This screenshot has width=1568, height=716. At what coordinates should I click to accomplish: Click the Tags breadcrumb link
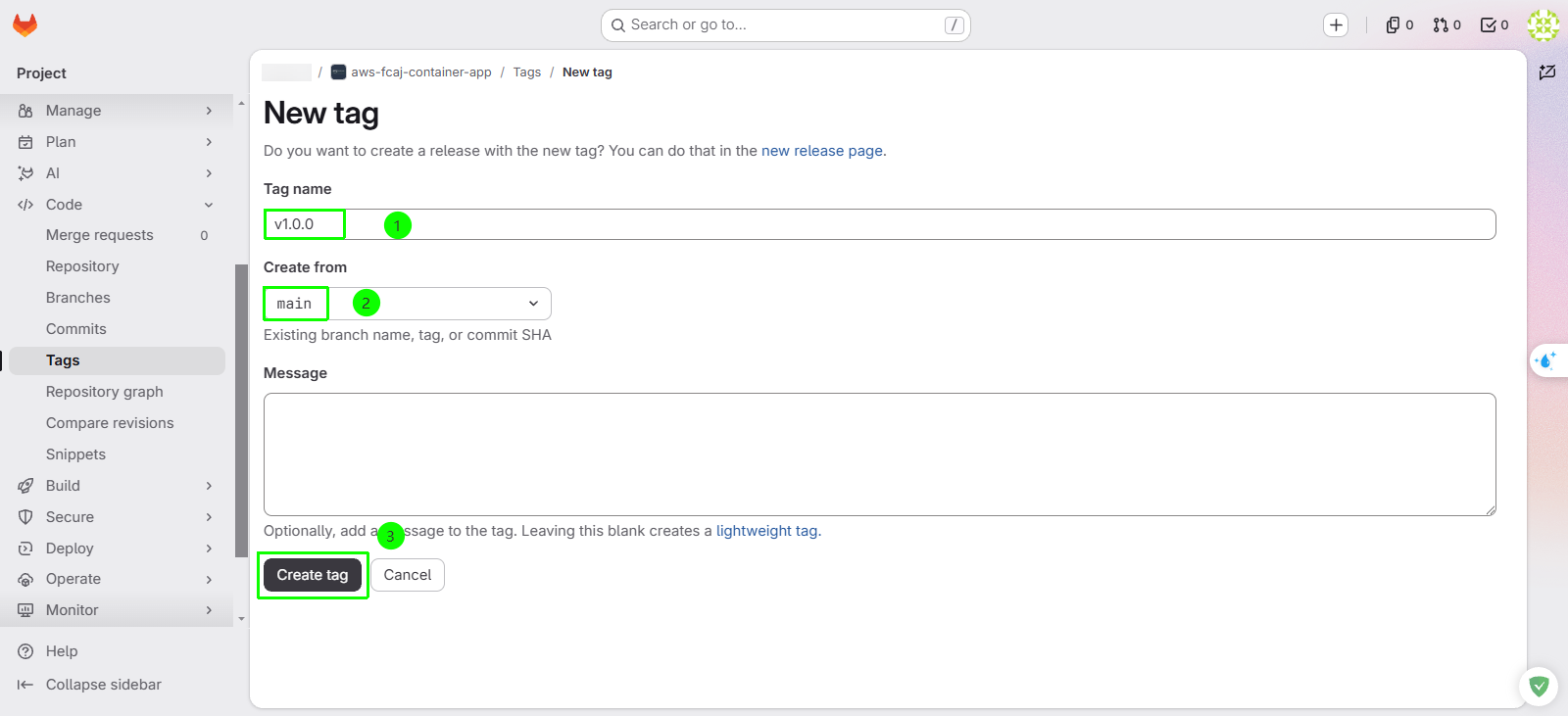[x=527, y=72]
